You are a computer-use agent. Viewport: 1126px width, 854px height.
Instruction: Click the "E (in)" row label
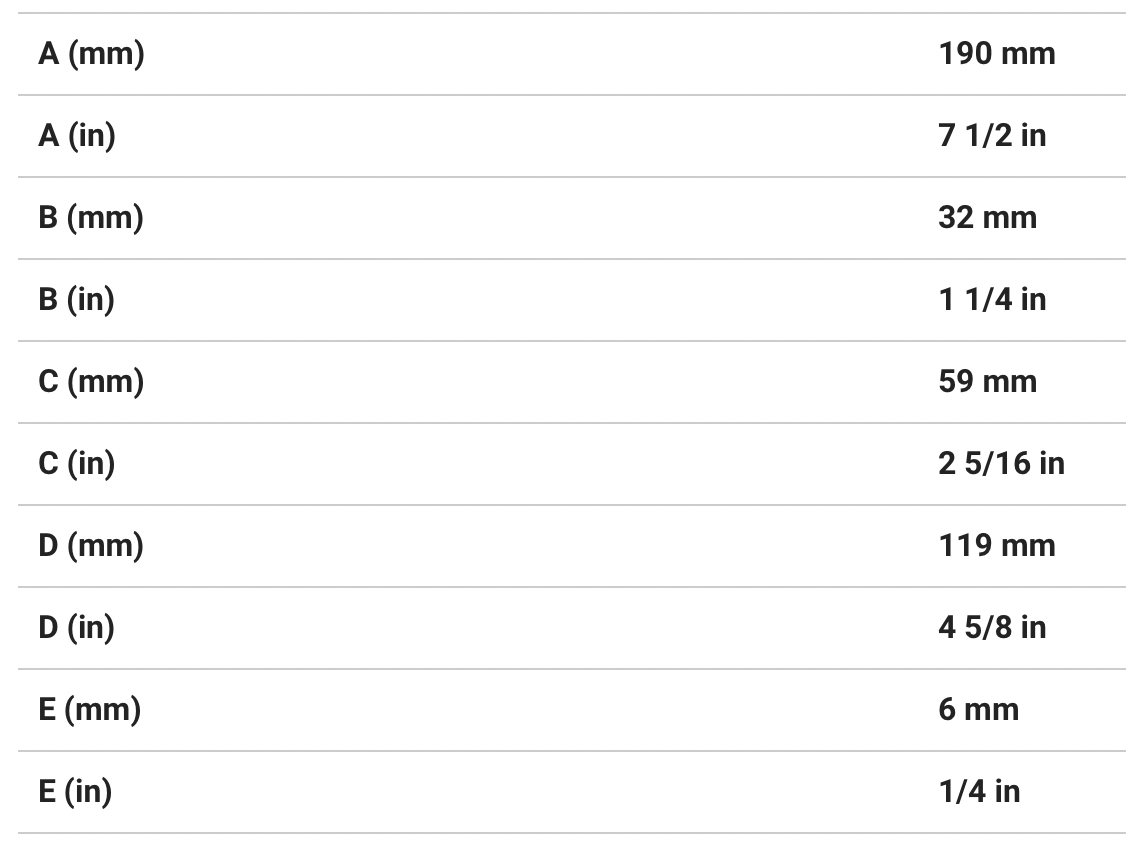(76, 792)
